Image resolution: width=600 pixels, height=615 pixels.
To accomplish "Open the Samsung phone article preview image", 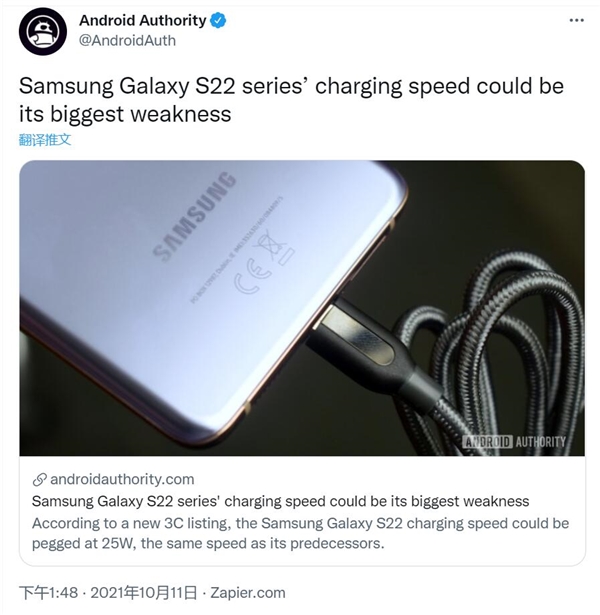I will click(302, 308).
